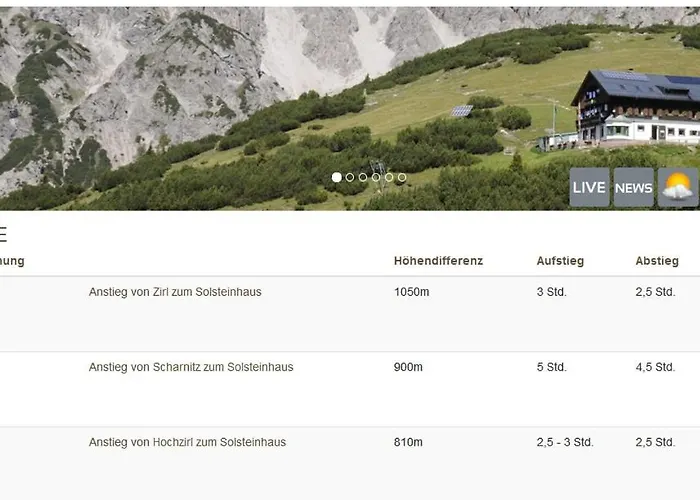
Task: Jump to the third carousel slide dot
Action: click(363, 177)
